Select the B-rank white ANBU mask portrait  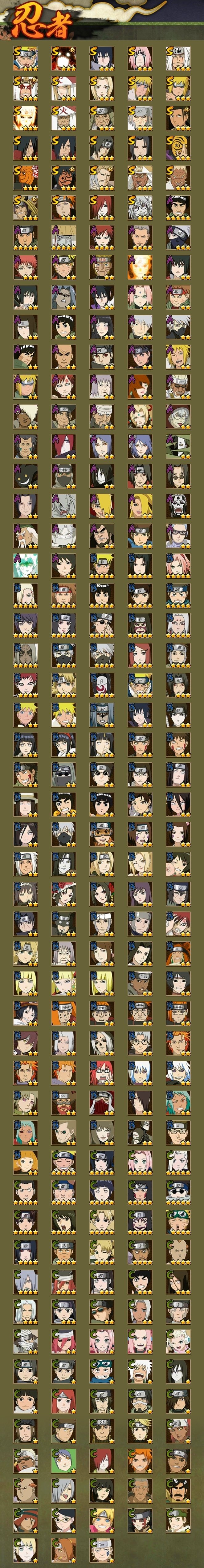[102, 685]
